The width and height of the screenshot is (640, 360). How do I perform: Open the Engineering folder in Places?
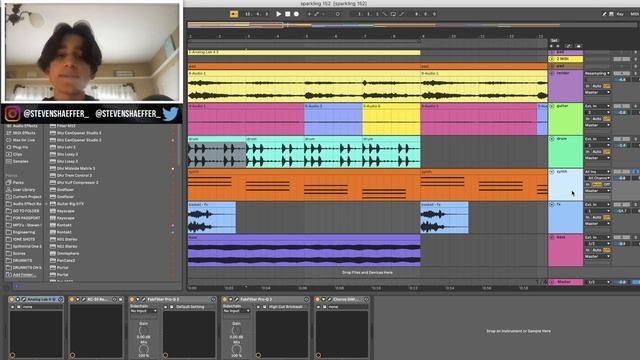pyautogui.click(x=21, y=232)
